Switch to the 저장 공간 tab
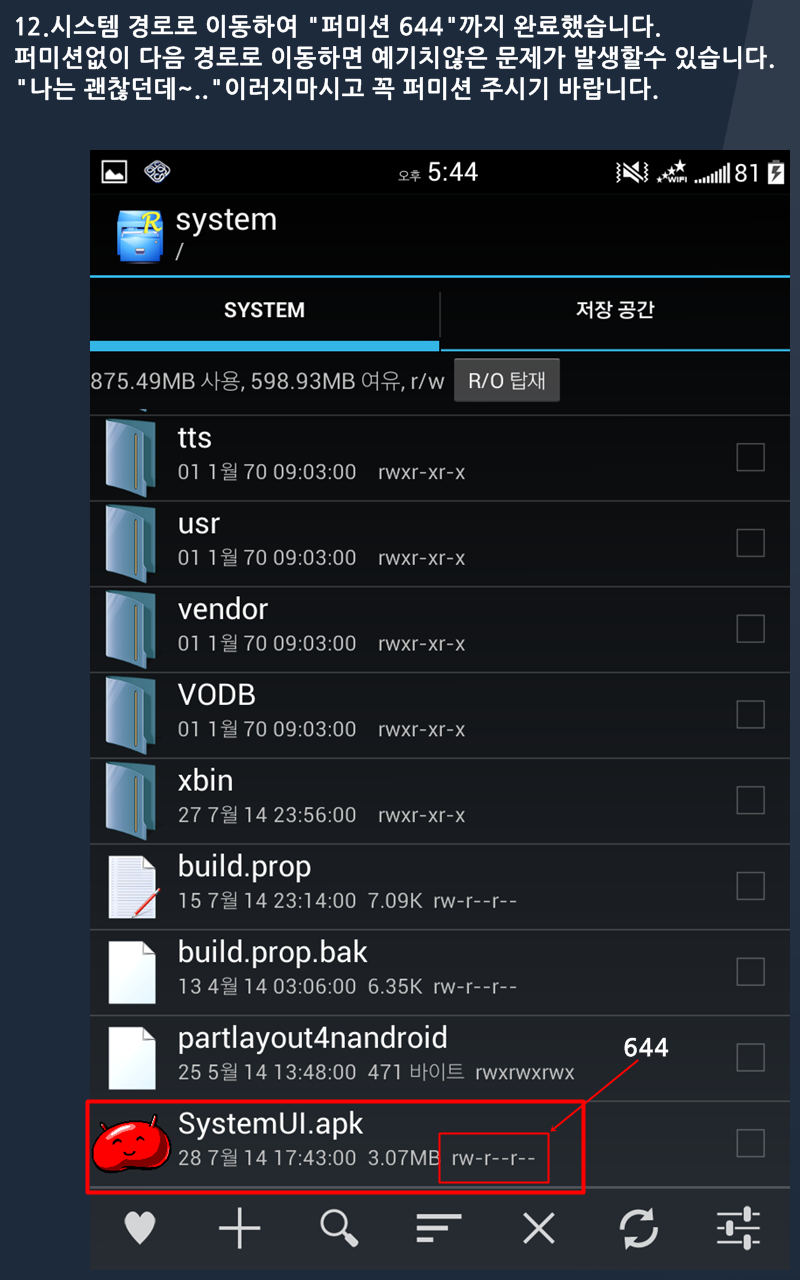800x1280 pixels. click(x=615, y=310)
